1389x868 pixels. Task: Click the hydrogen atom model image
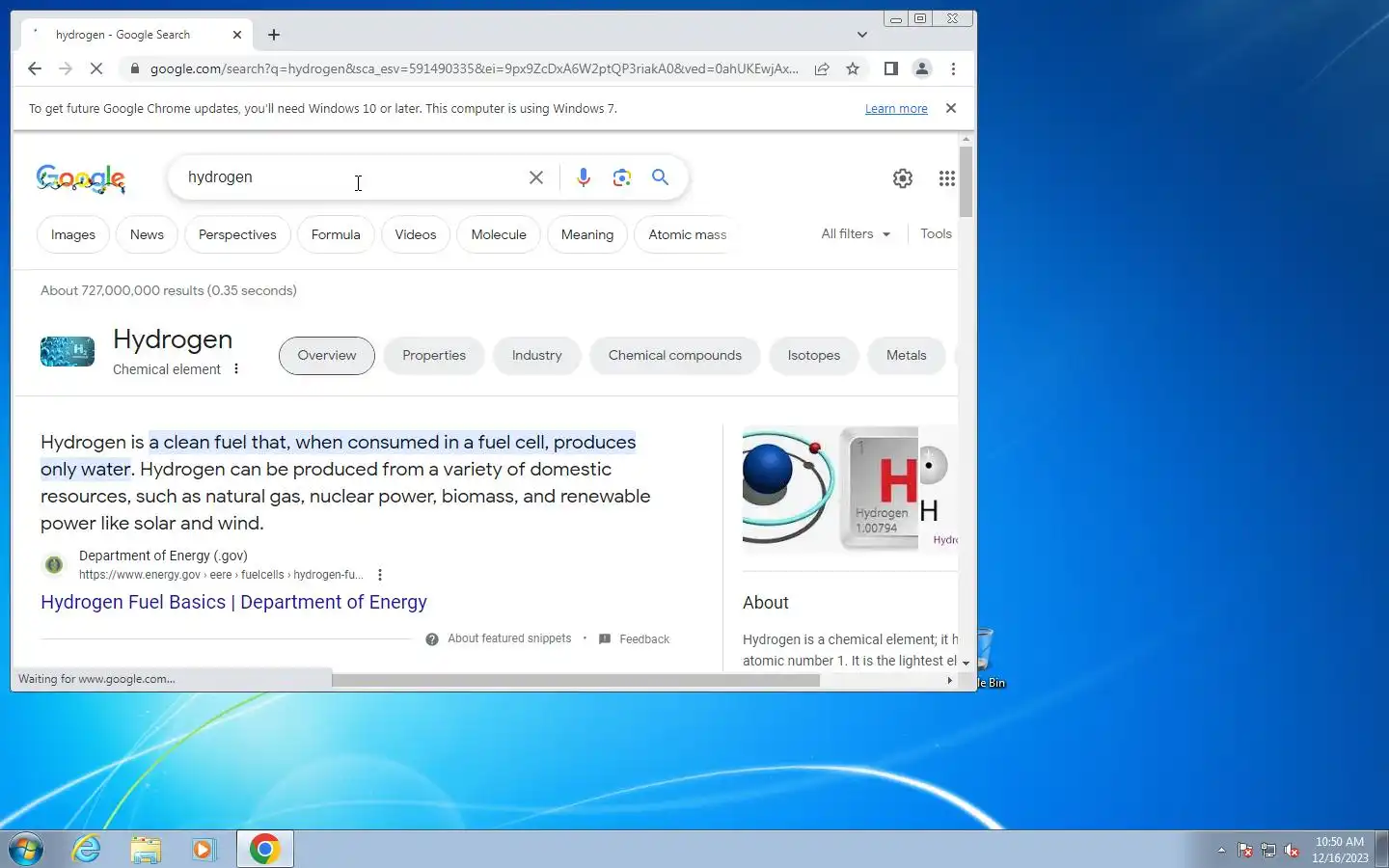point(788,489)
